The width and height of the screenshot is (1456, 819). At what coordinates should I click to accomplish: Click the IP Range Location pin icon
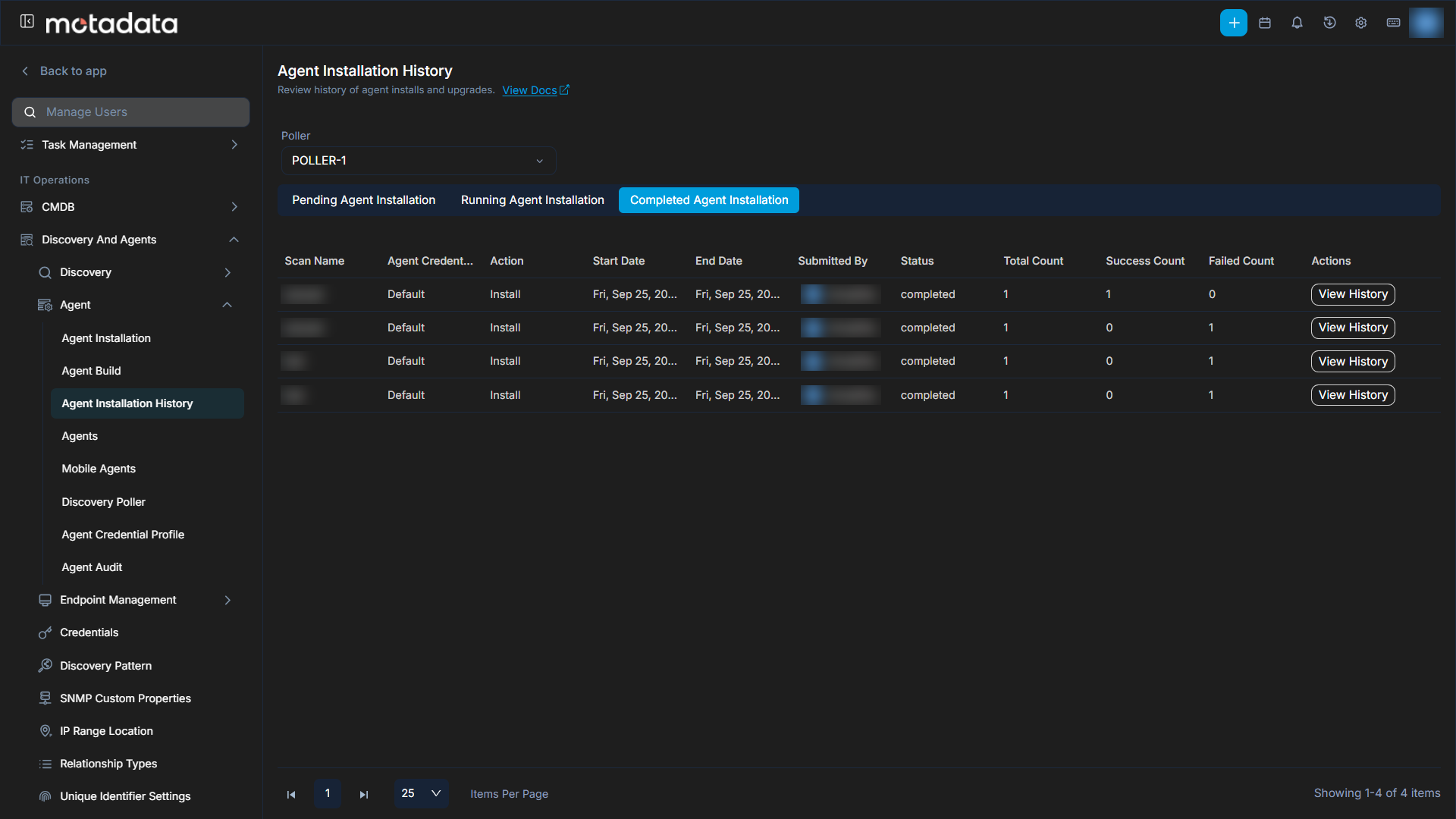point(45,731)
